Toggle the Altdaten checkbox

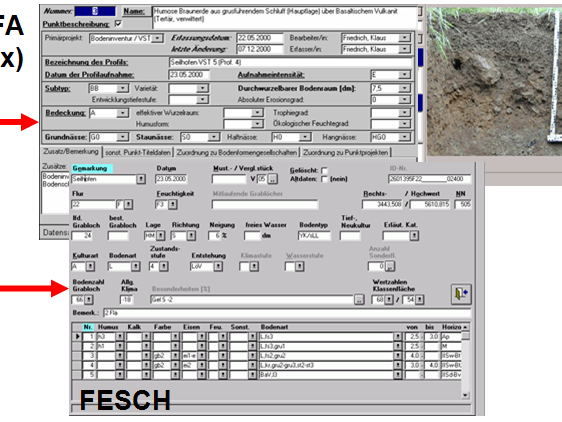(324, 179)
